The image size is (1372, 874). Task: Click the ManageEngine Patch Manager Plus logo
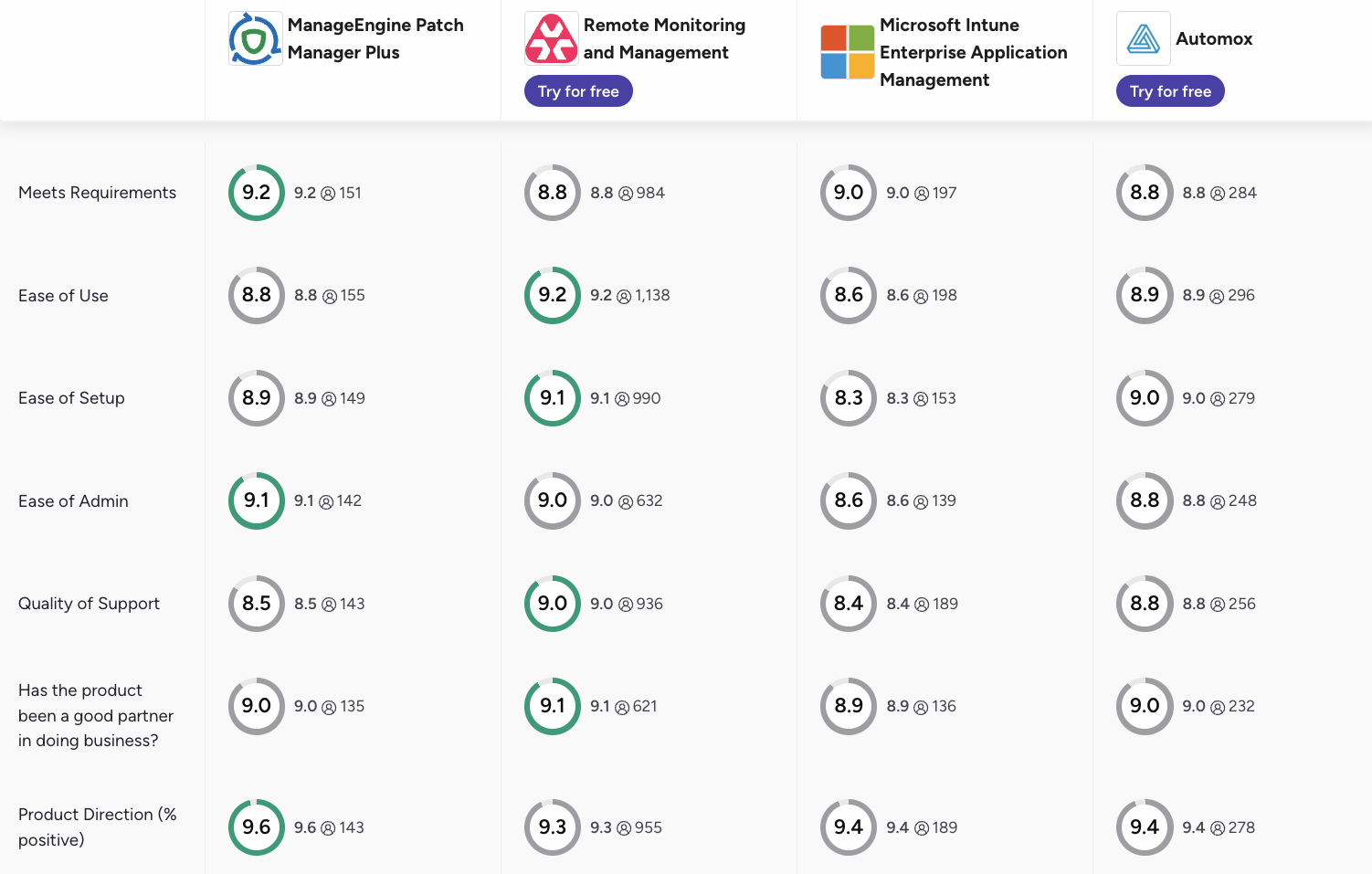[256, 38]
